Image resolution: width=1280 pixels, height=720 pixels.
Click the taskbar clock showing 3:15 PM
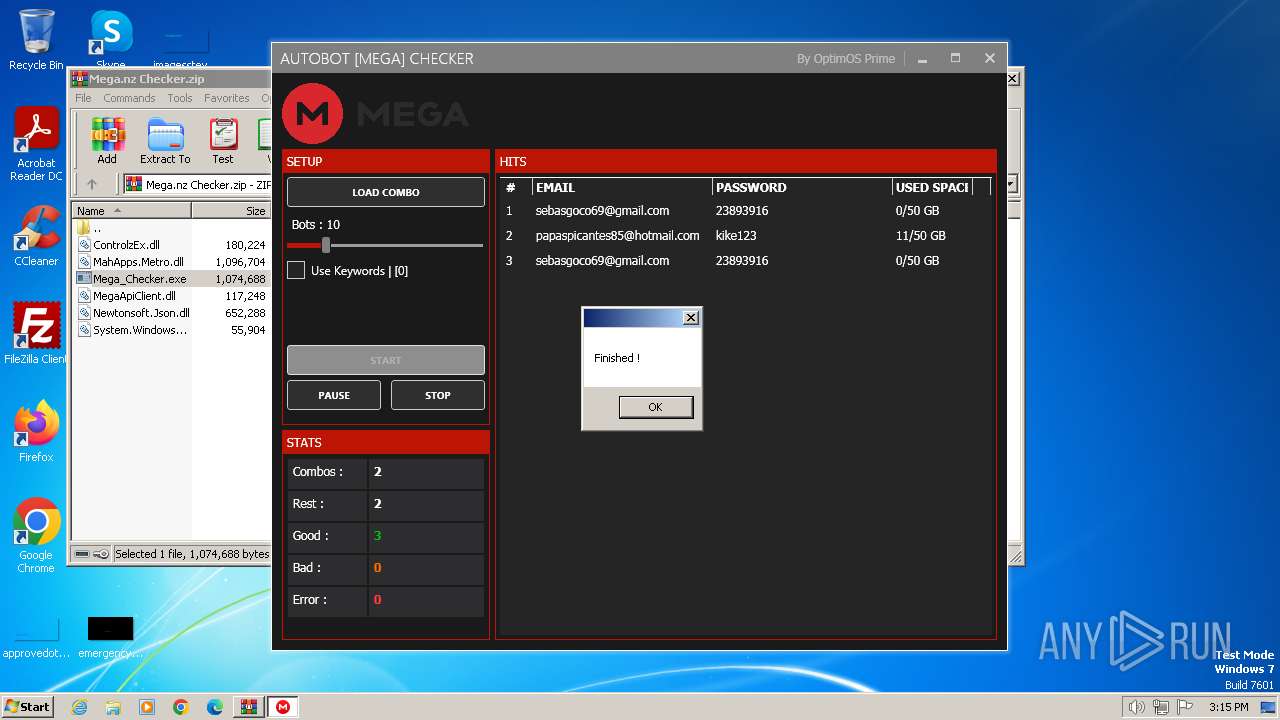[x=1228, y=707]
